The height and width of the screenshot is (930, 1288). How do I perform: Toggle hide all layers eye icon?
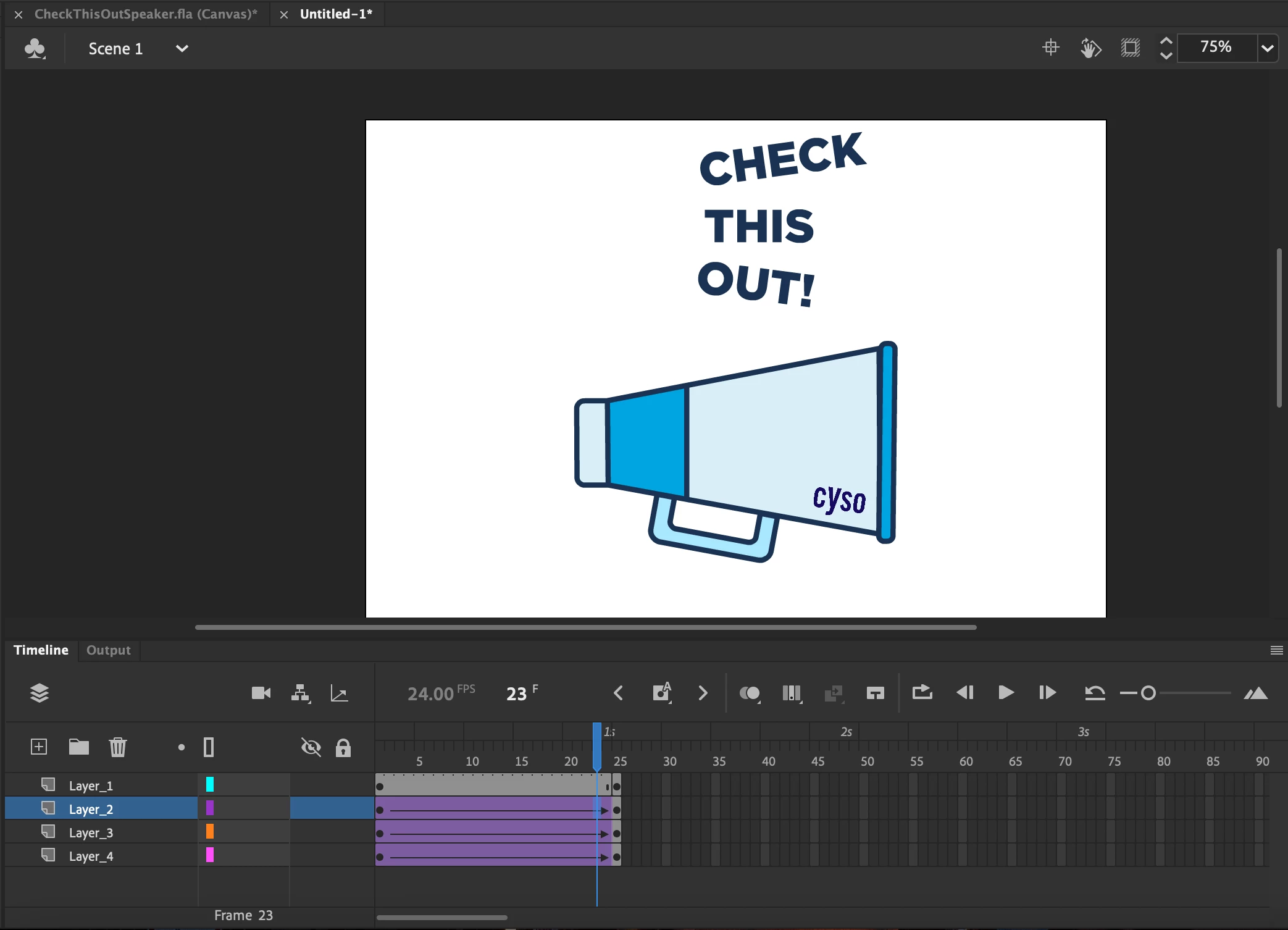311,748
